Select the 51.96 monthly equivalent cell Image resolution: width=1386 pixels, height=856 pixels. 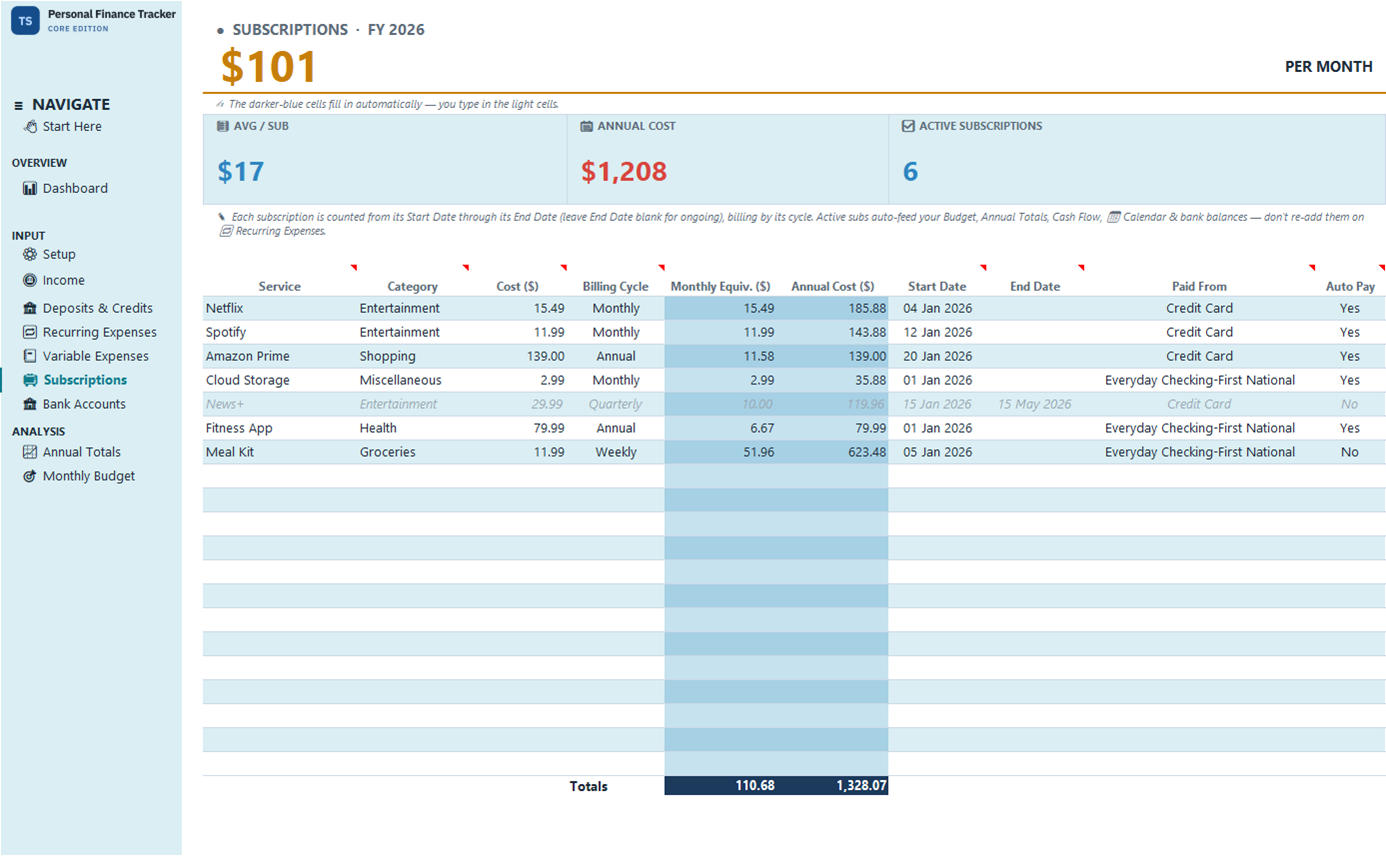point(721,452)
